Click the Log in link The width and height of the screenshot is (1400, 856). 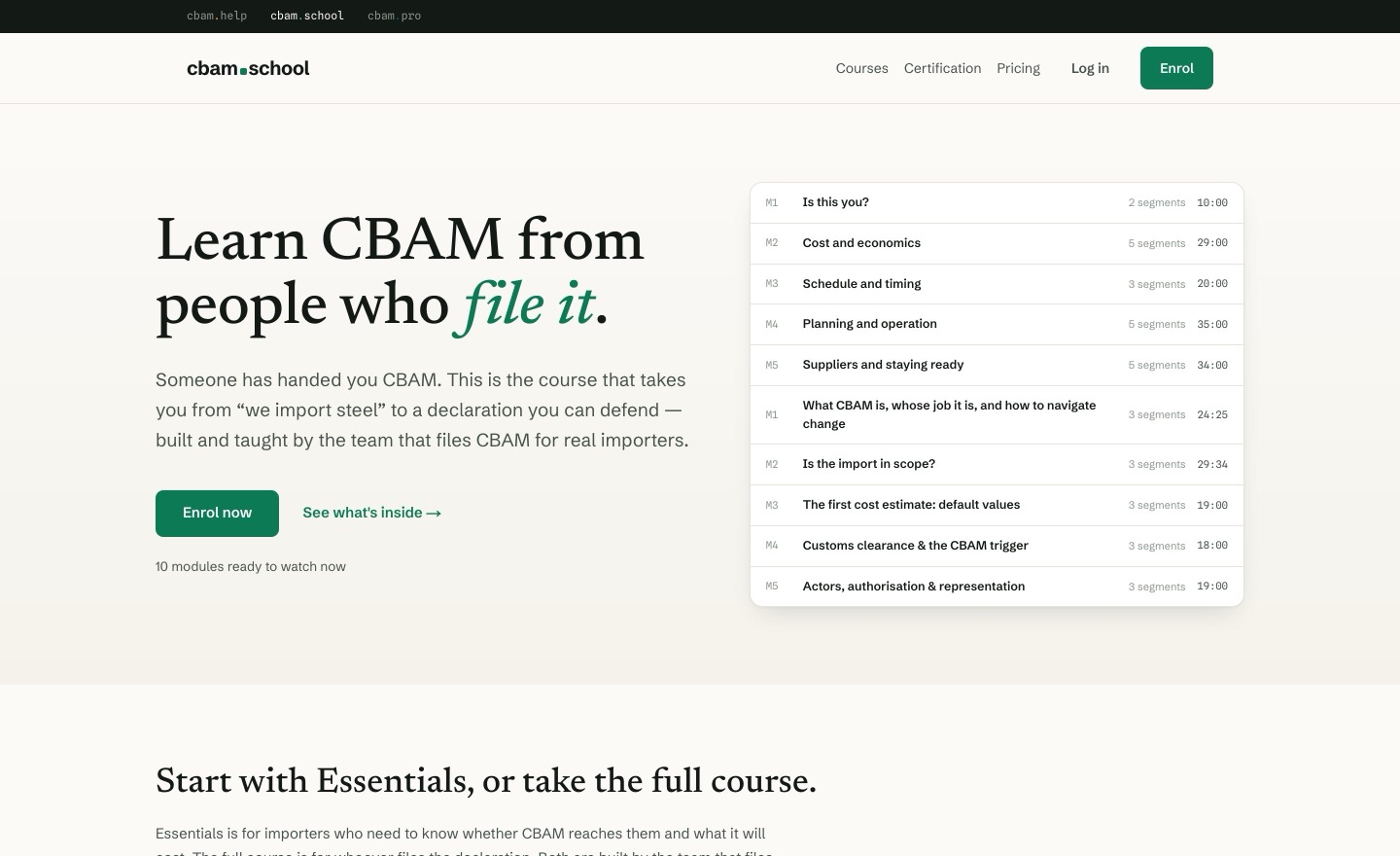pos(1090,68)
